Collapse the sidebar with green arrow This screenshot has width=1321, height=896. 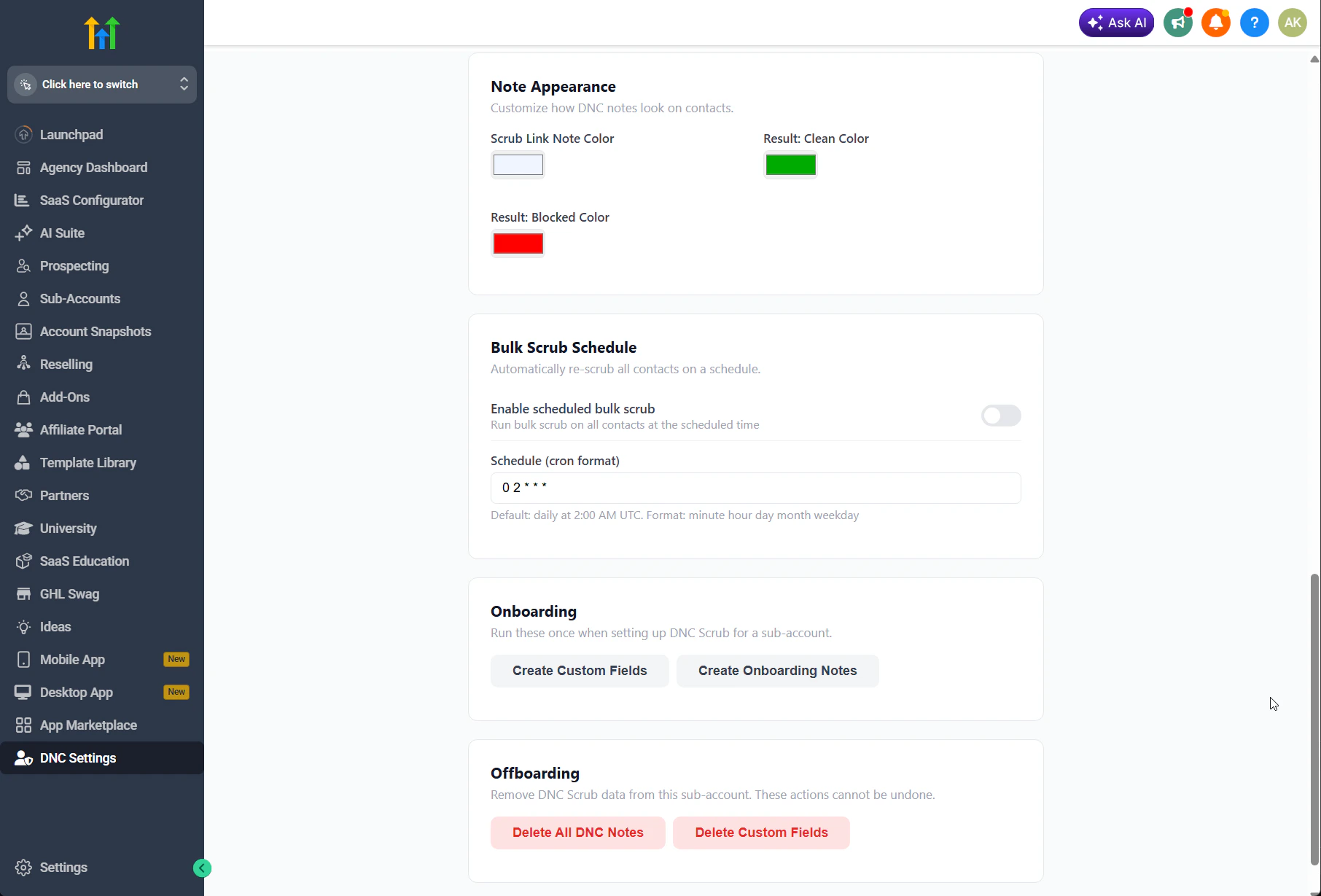pos(202,868)
